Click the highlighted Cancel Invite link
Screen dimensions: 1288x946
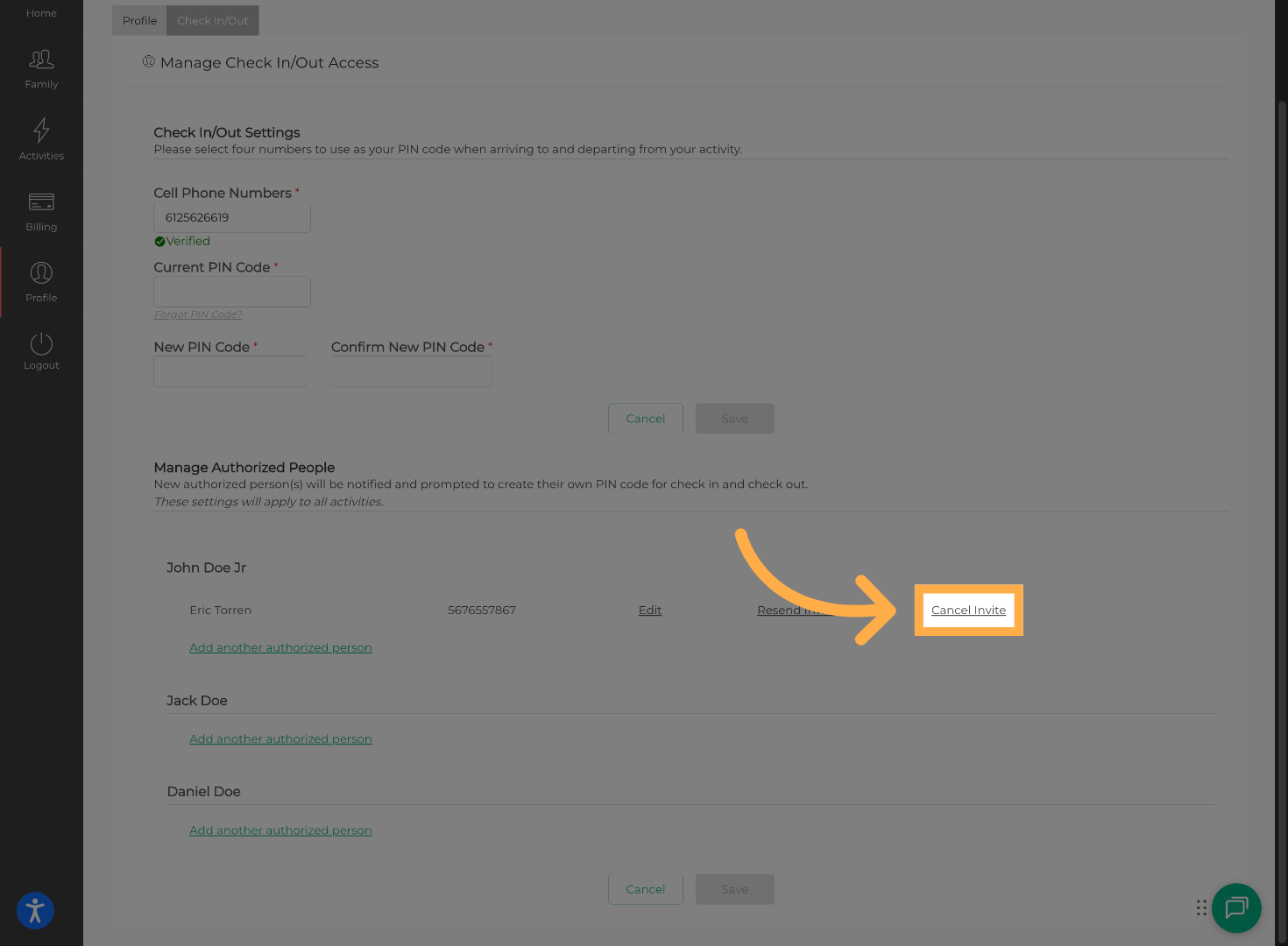pos(968,611)
